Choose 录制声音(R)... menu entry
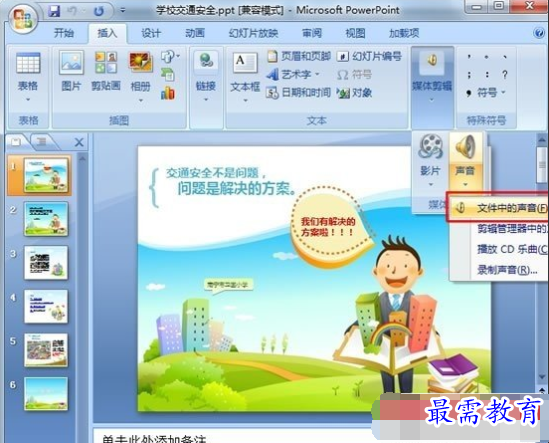Screen dimensions: 549x443 (x=499, y=270)
